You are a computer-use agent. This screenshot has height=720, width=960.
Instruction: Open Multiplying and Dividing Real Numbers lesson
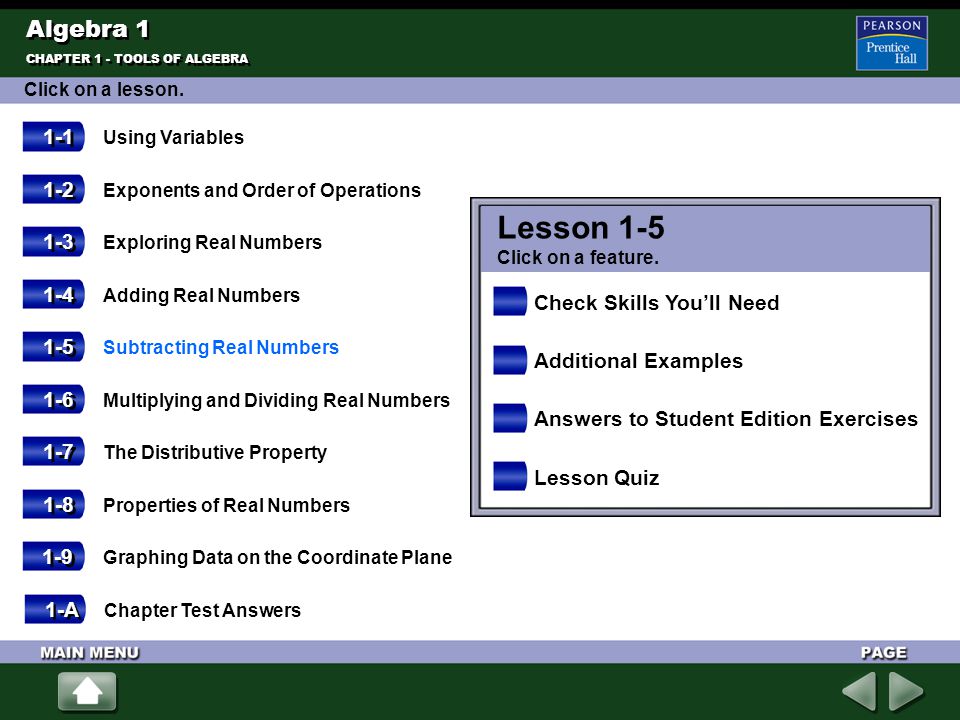pos(277,400)
